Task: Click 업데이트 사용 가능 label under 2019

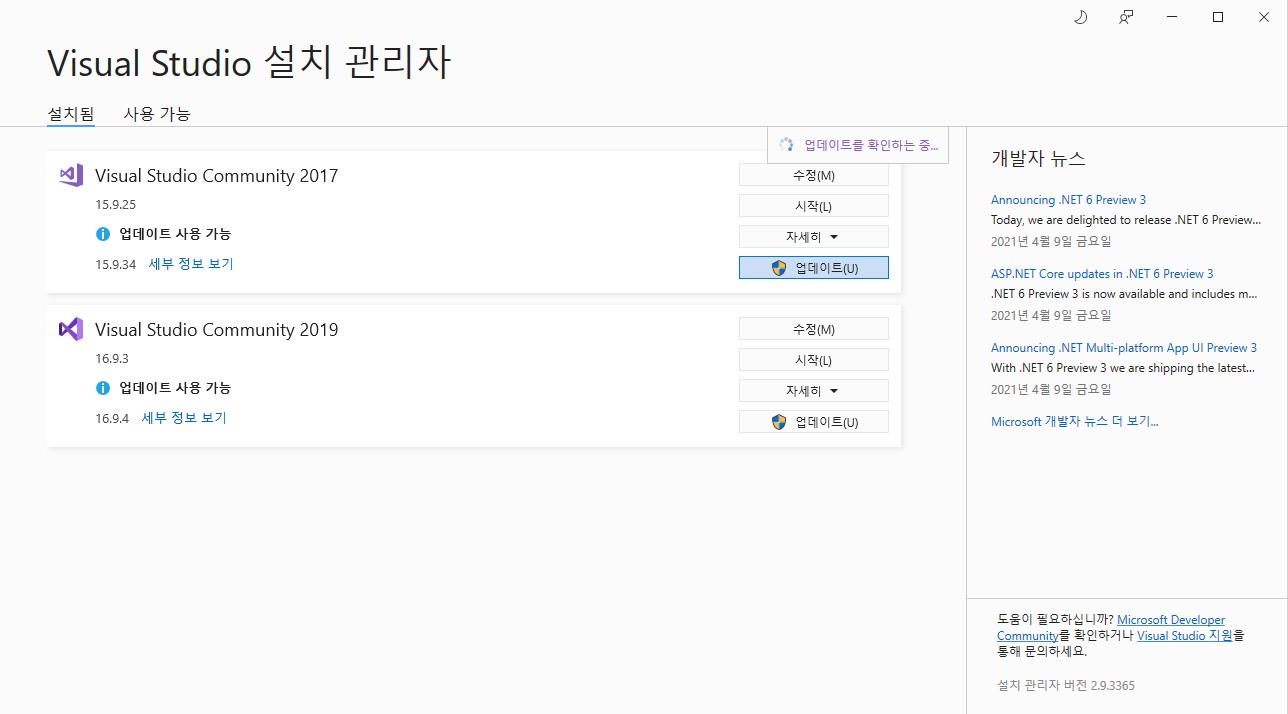Action: click(175, 388)
